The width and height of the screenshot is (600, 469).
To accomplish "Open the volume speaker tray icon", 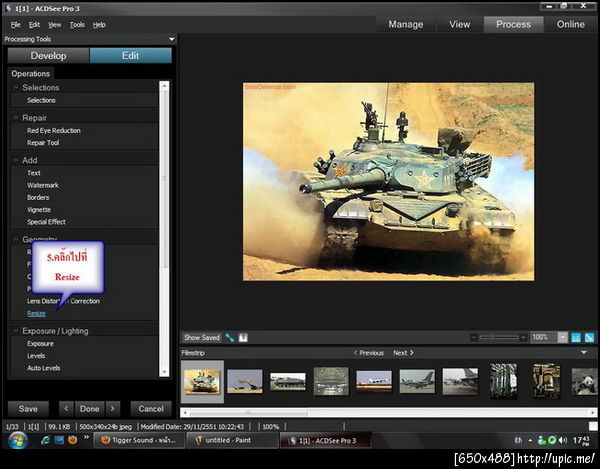I will 563,440.
